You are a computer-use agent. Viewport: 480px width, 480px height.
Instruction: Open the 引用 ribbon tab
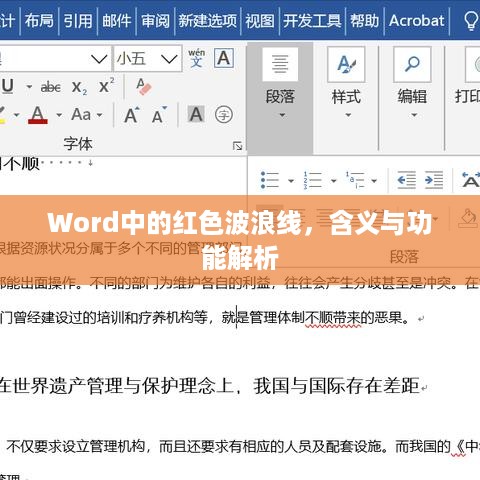coord(78,21)
